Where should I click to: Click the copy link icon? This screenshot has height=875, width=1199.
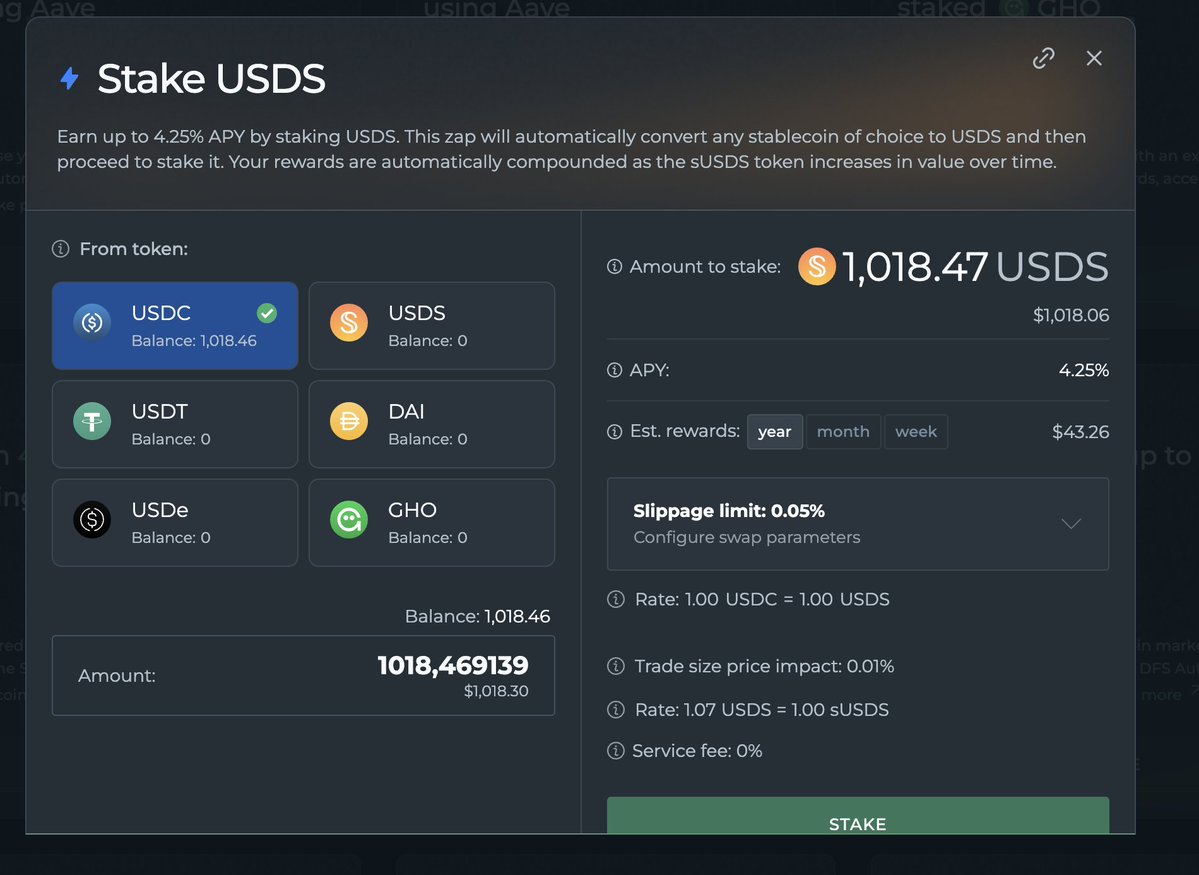pos(1043,58)
